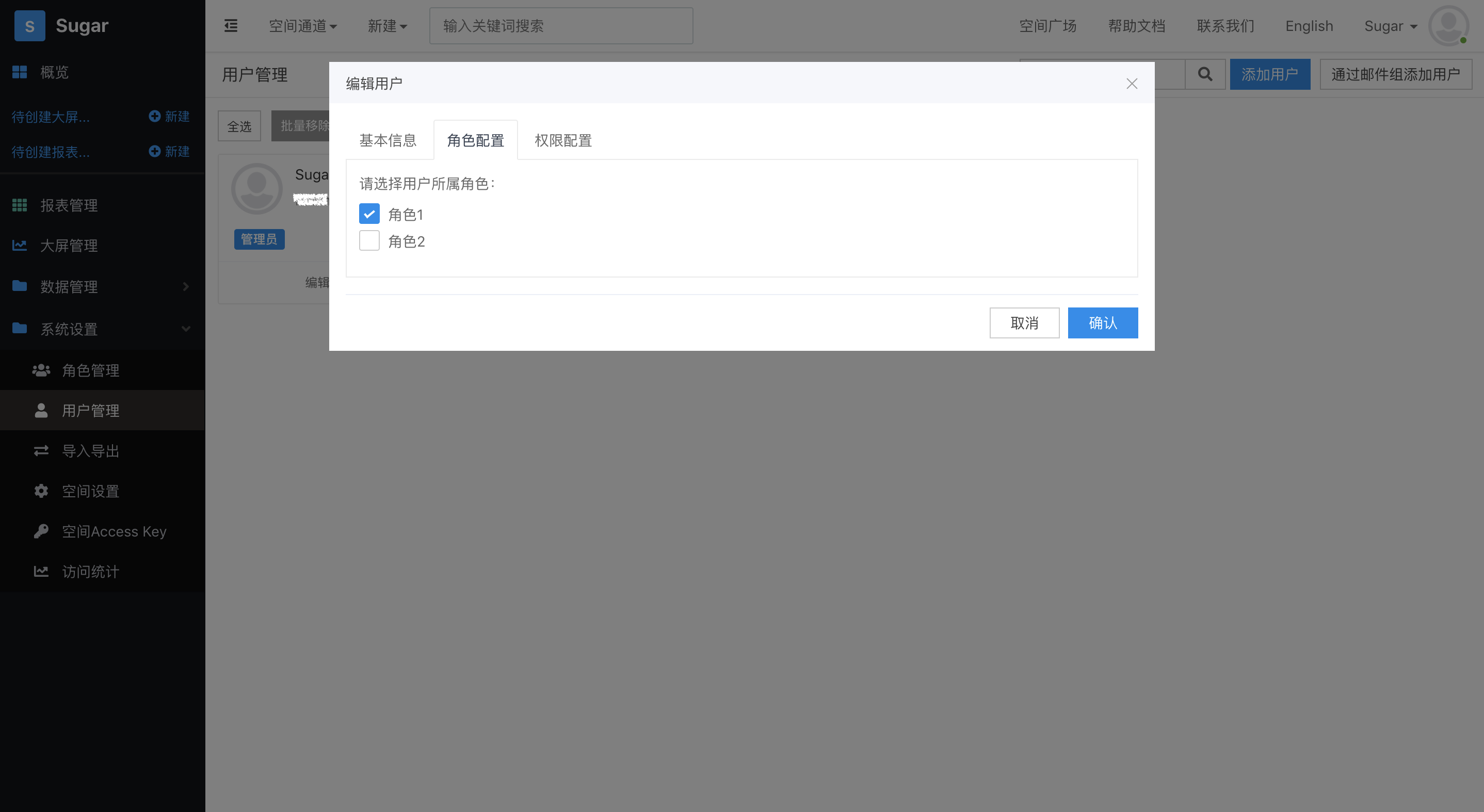1484x812 pixels.
Task: Switch to the 基本信息 tab
Action: click(388, 140)
